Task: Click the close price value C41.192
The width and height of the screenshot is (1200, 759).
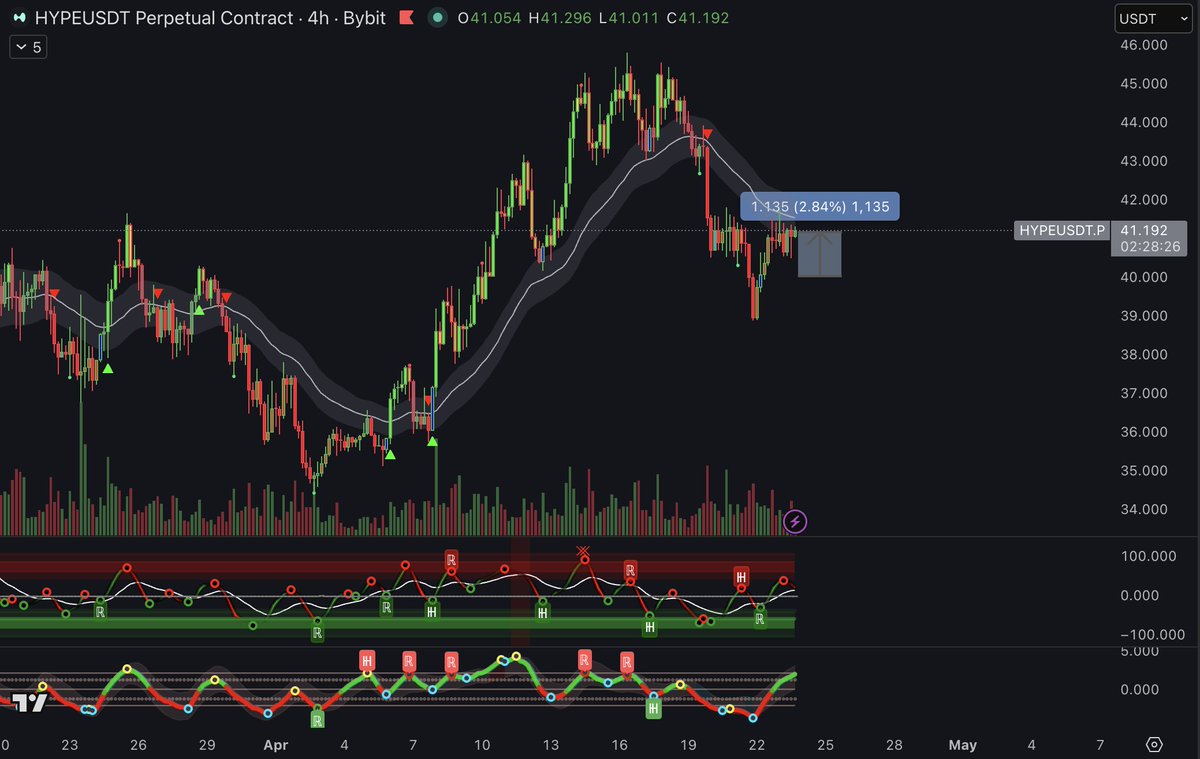Action: pyautogui.click(x=696, y=18)
